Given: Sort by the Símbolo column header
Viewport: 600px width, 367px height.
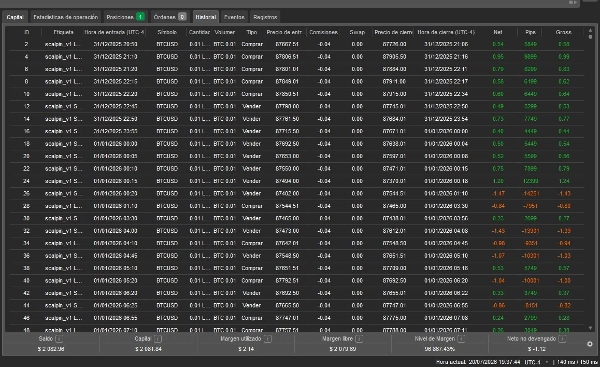Looking at the screenshot, I should [167, 32].
